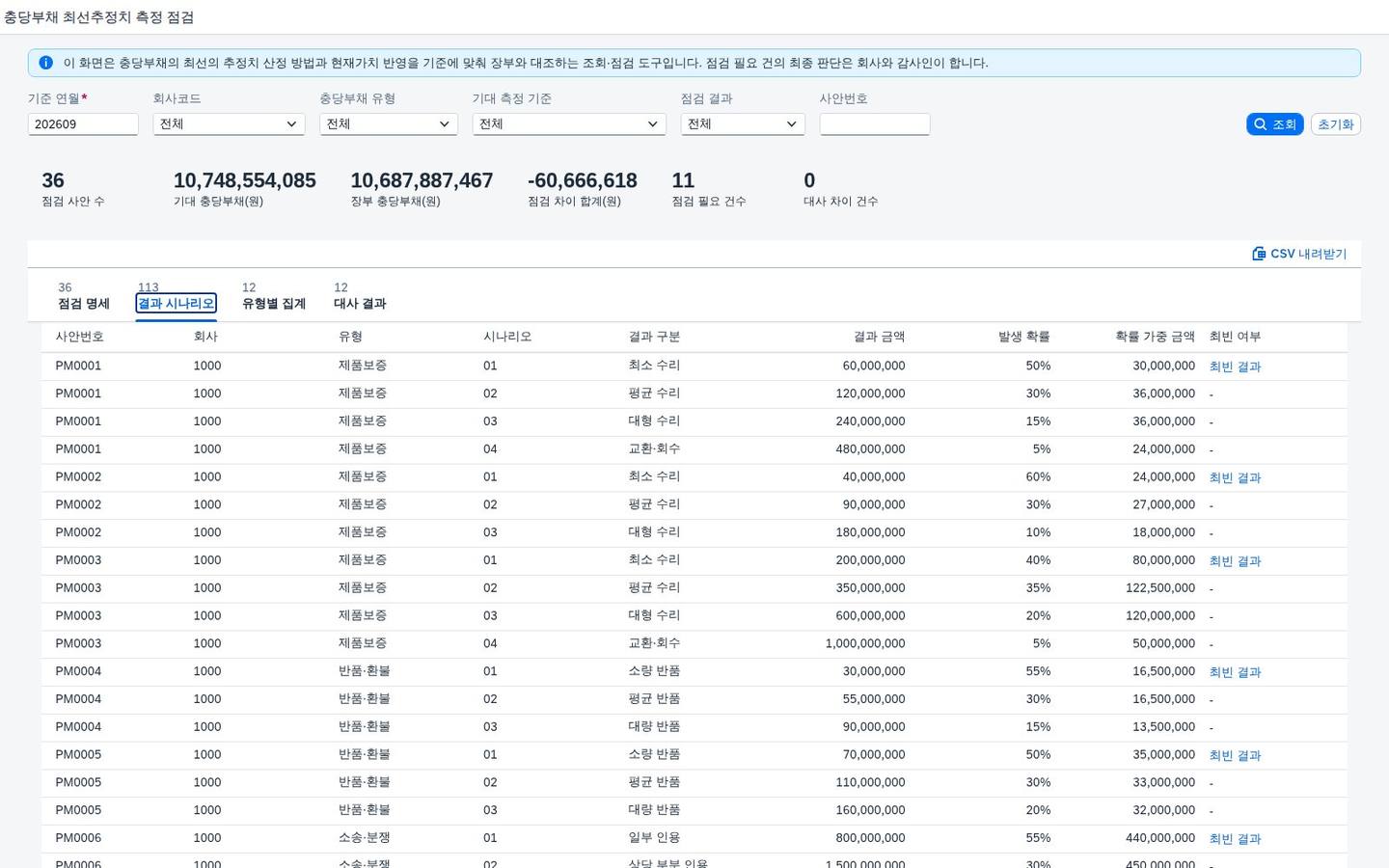This screenshot has width=1389, height=868.
Task: Open the 회사코드 dropdown
Action: click(229, 124)
